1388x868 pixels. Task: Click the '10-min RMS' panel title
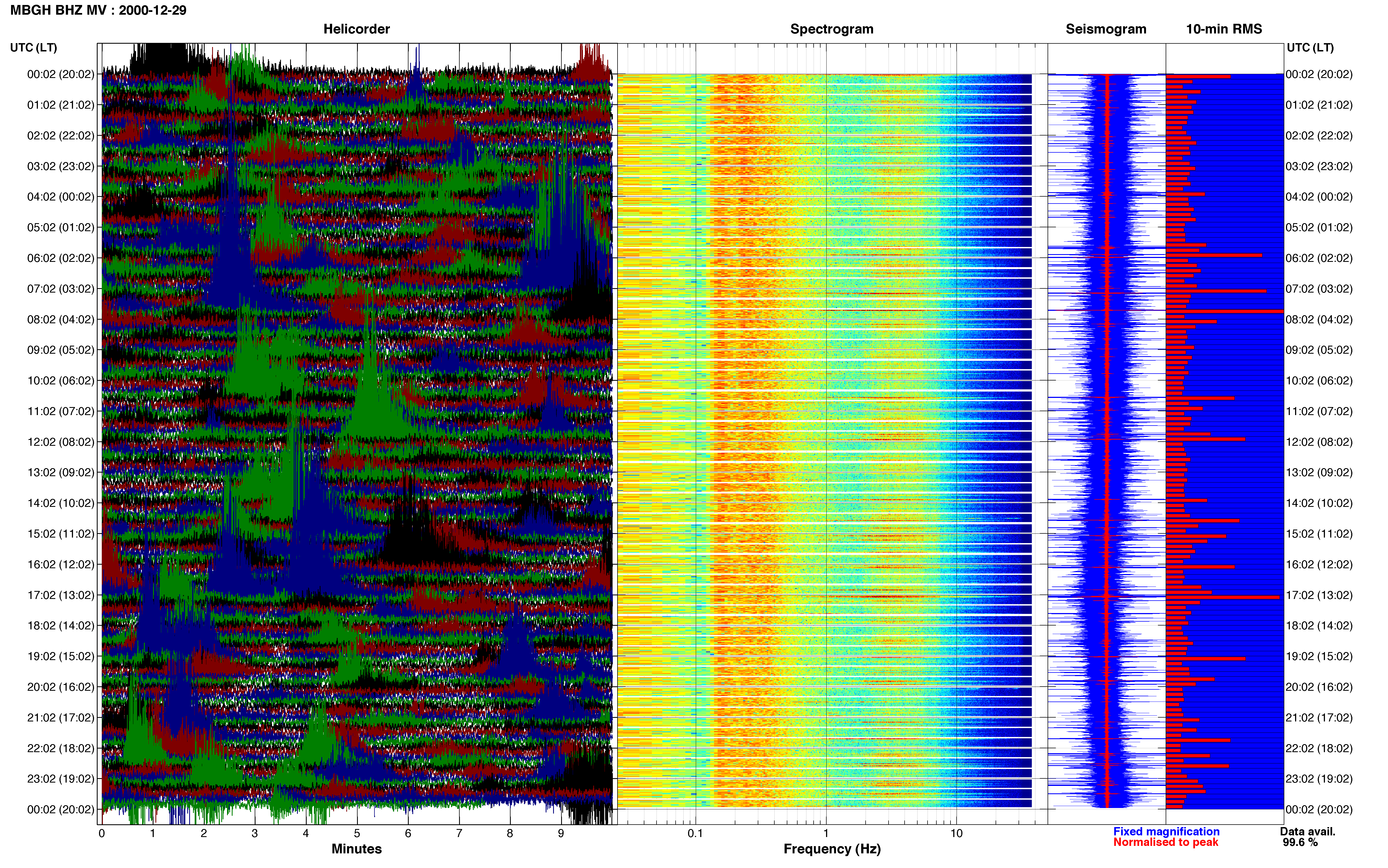[1224, 29]
